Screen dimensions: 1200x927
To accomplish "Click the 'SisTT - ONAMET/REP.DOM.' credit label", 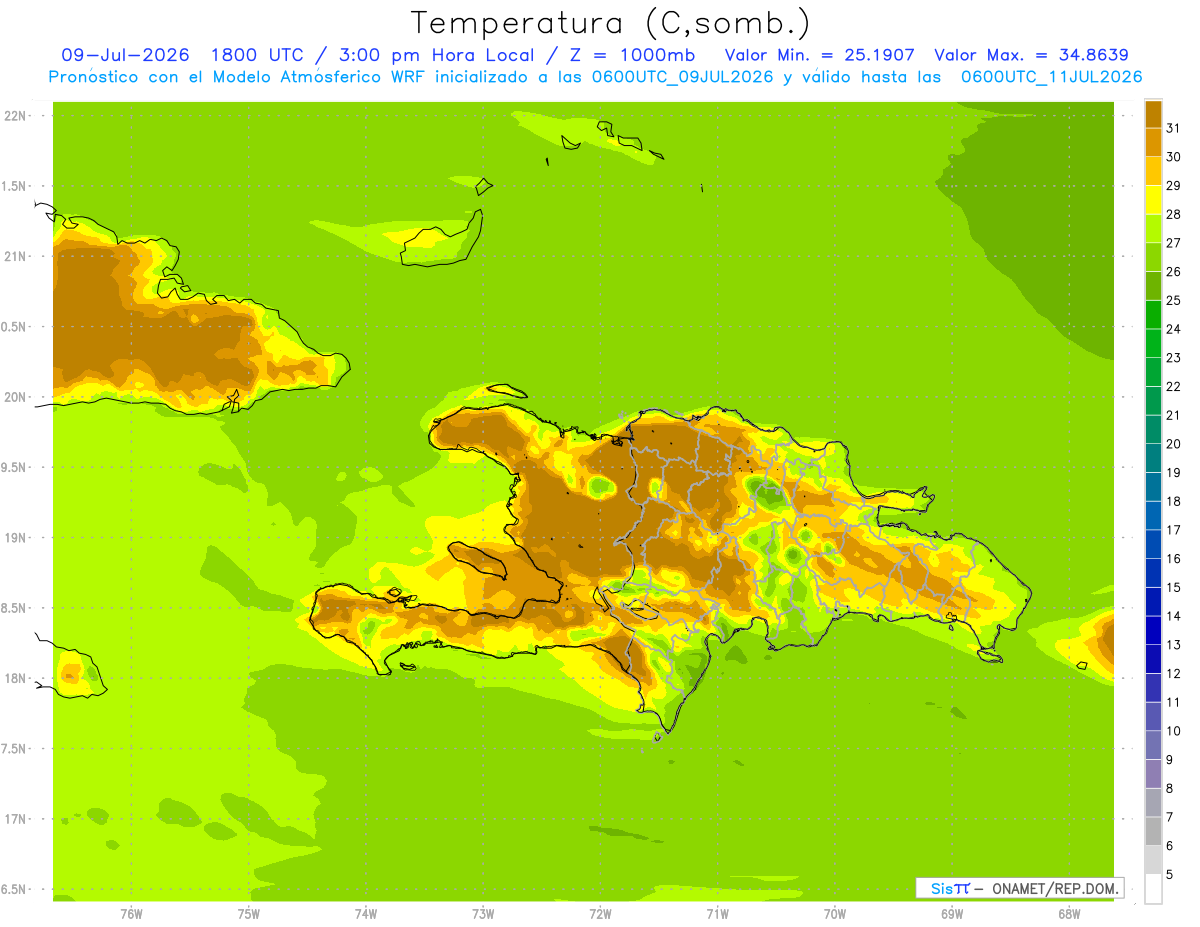I will point(1019,888).
